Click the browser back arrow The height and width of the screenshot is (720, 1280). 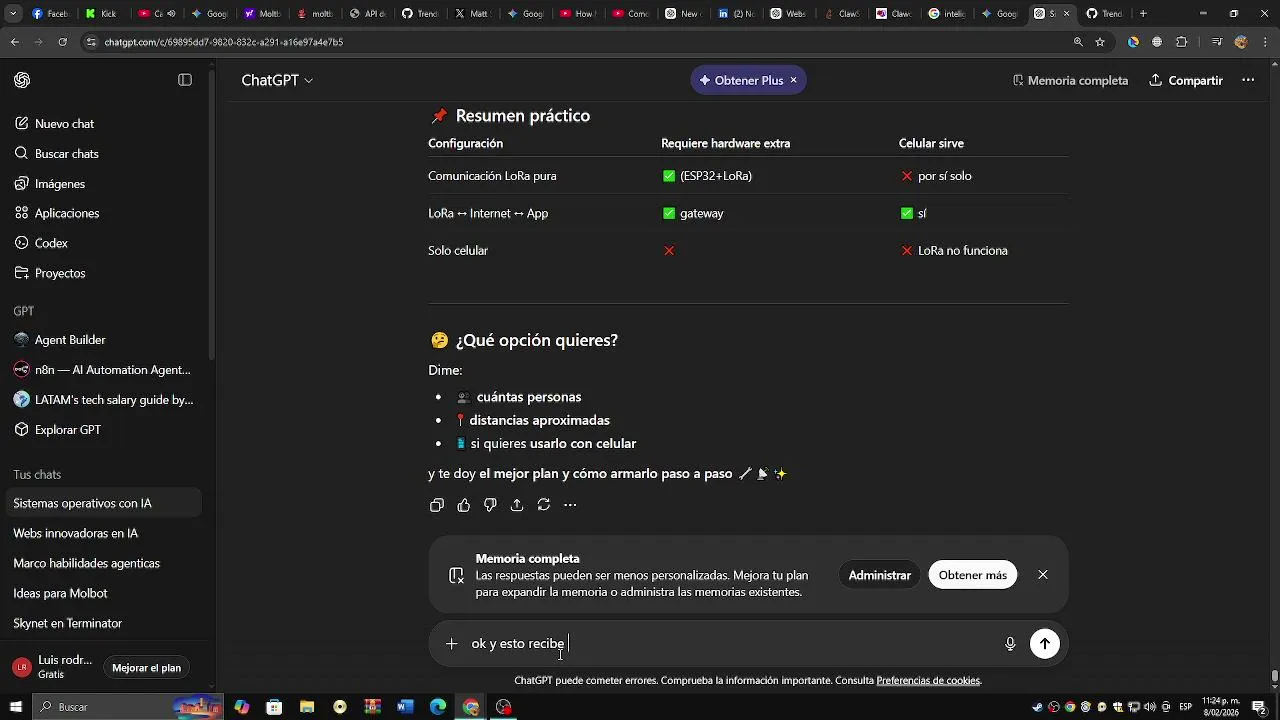pyautogui.click(x=14, y=42)
